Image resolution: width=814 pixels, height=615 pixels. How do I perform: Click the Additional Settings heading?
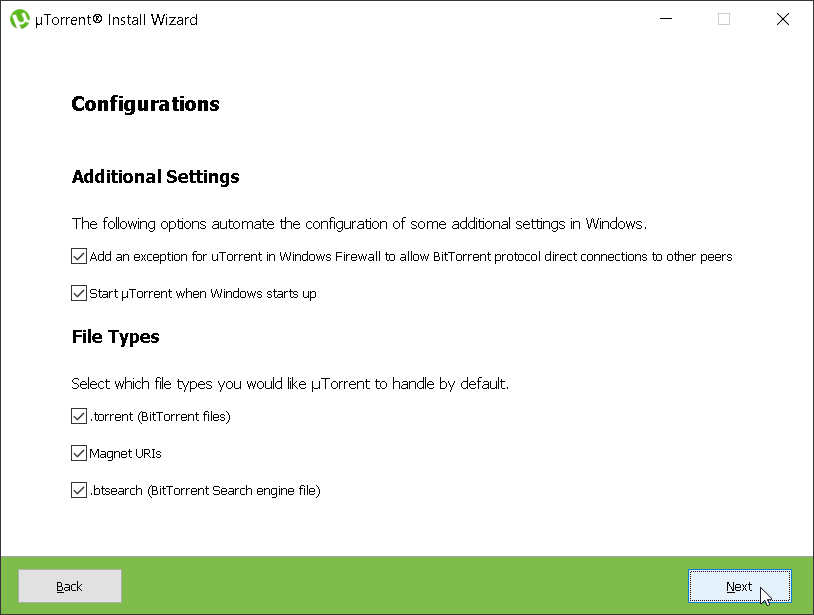(156, 177)
